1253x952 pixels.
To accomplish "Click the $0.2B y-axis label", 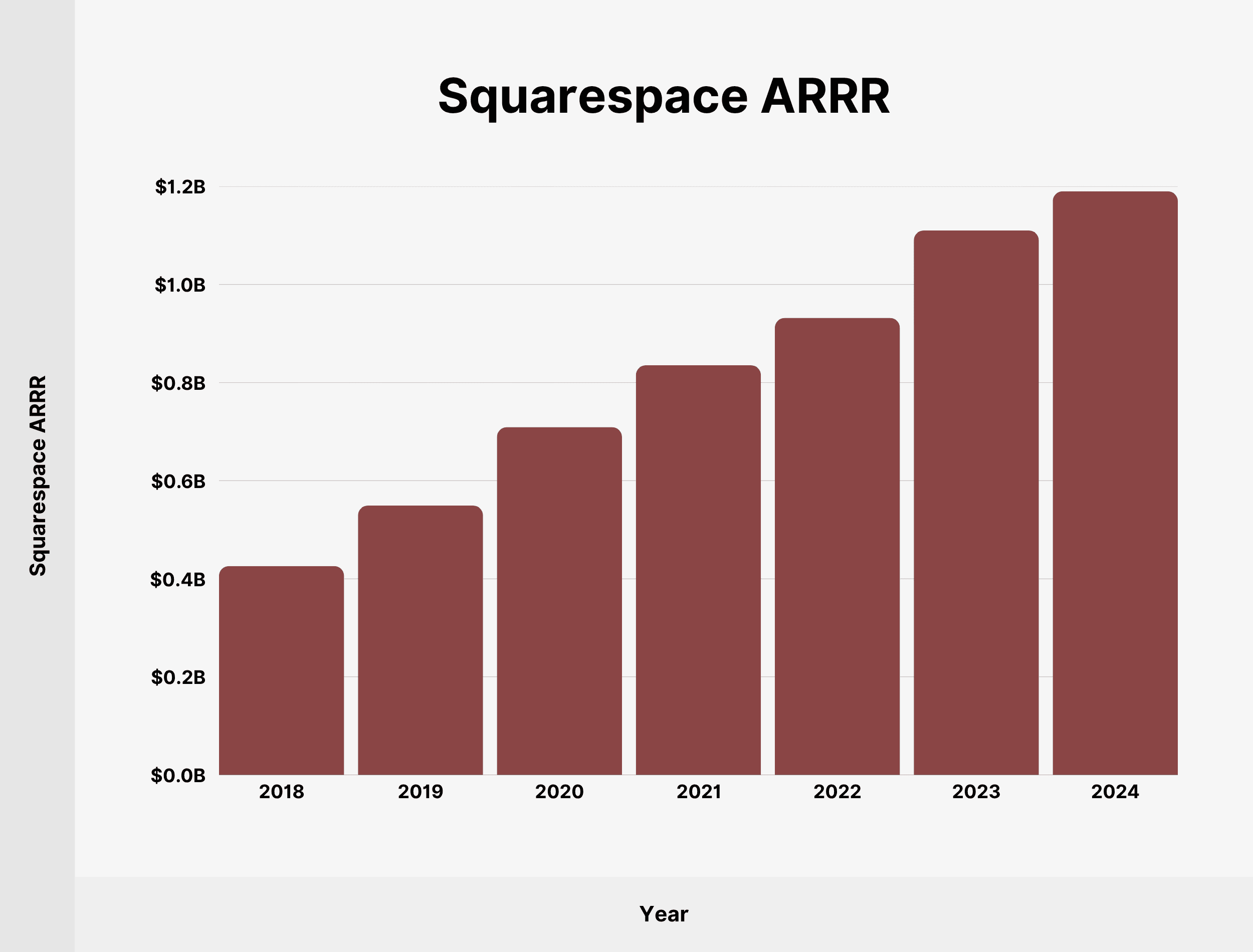I will point(178,677).
